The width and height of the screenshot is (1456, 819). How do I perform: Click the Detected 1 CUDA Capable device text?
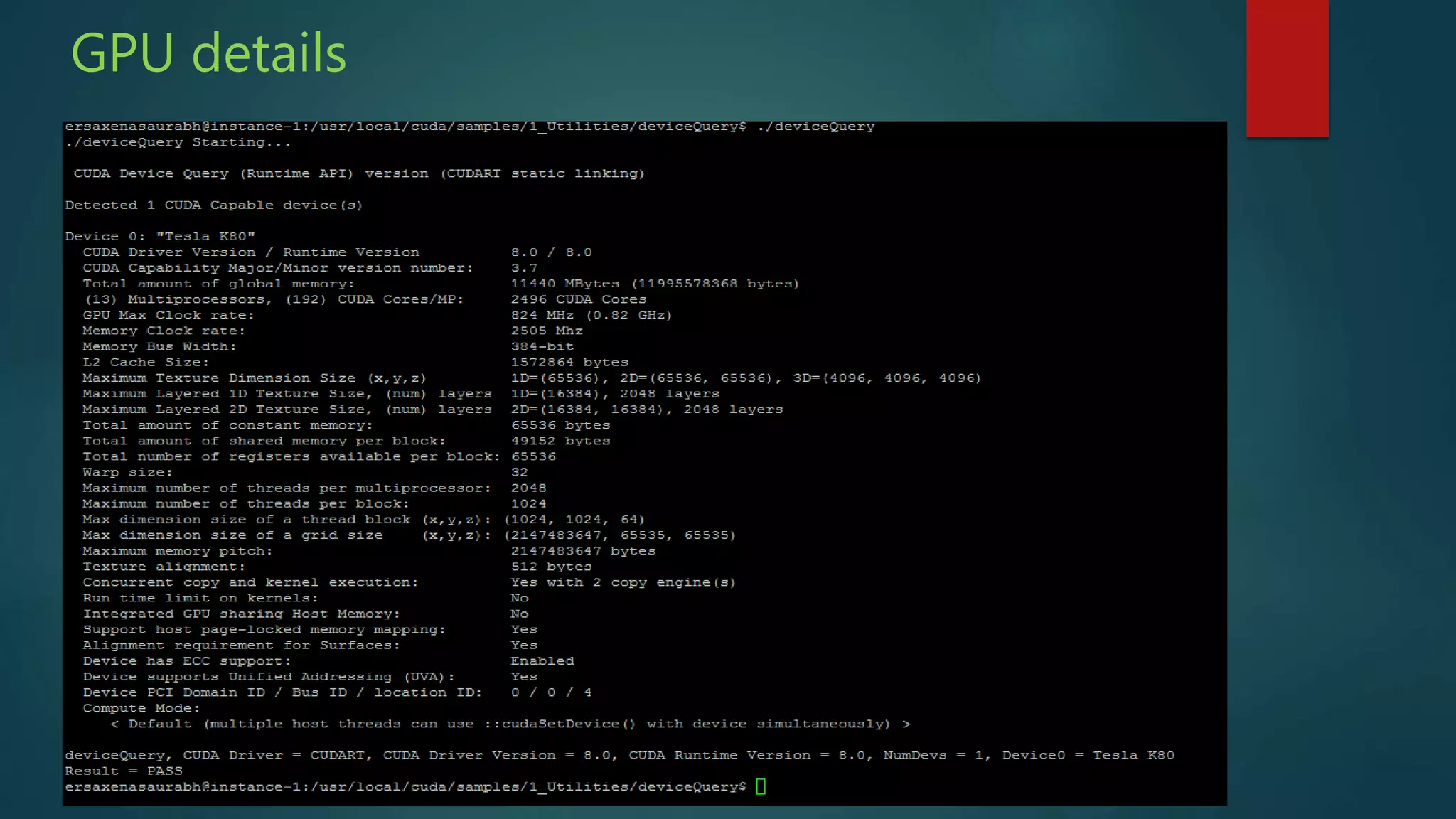coord(213,205)
